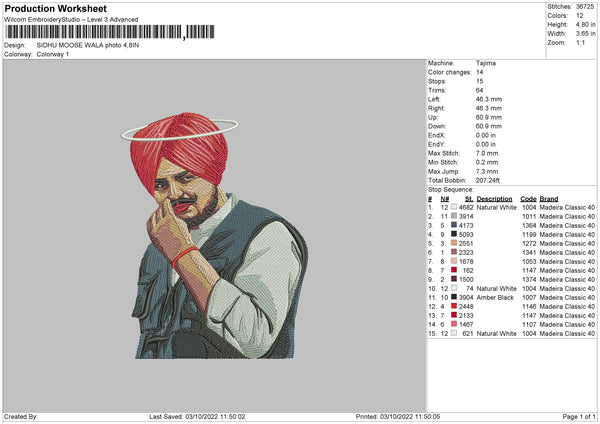Click the tan swatch beside stitch count 2551
The height and width of the screenshot is (424, 600).
tap(454, 243)
